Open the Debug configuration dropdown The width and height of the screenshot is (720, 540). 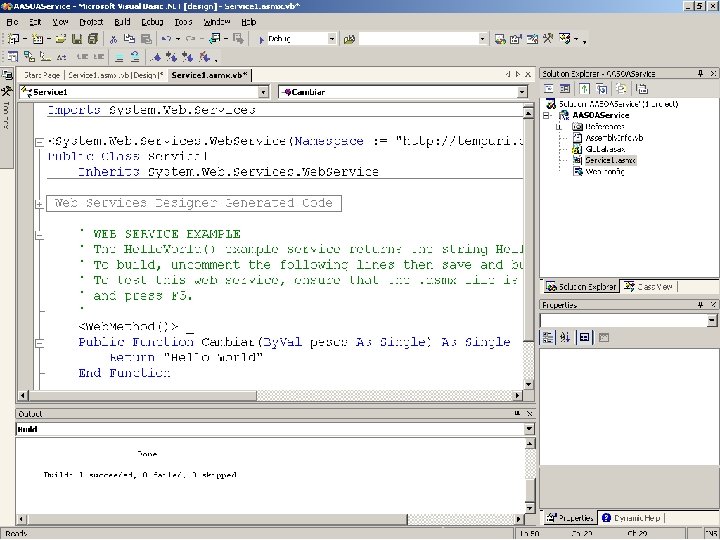[x=332, y=39]
